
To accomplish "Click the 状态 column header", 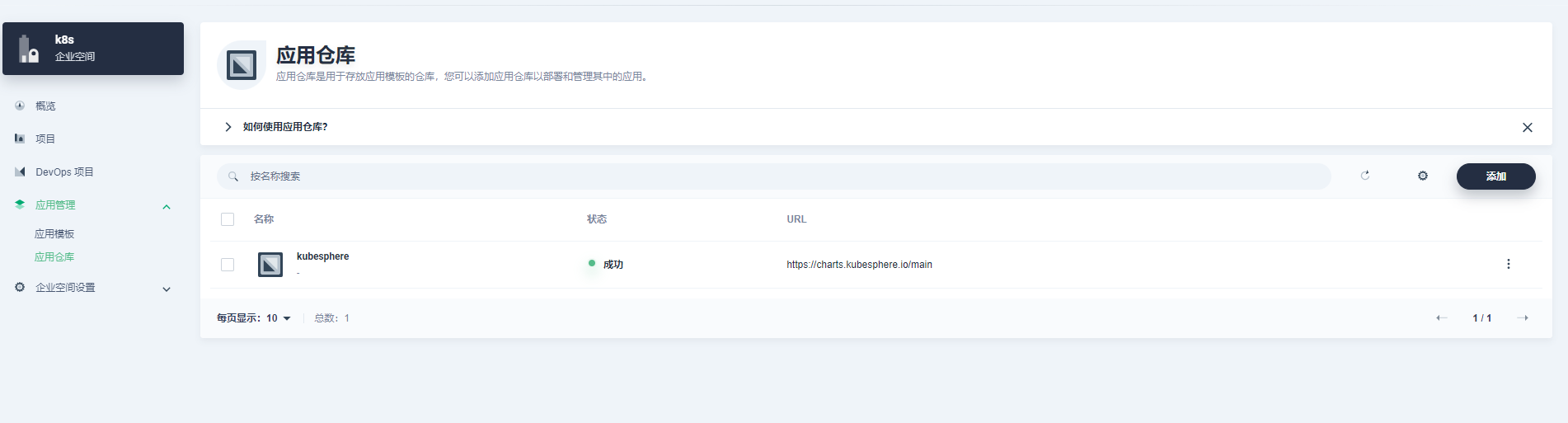I will point(597,219).
